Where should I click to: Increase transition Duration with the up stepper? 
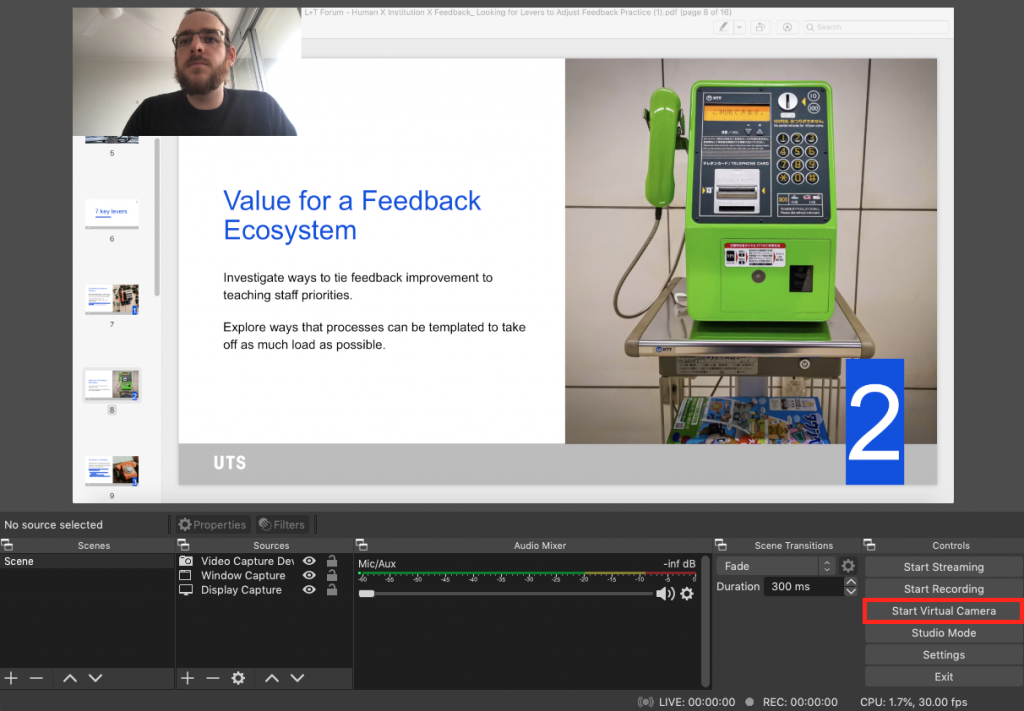pos(851,583)
